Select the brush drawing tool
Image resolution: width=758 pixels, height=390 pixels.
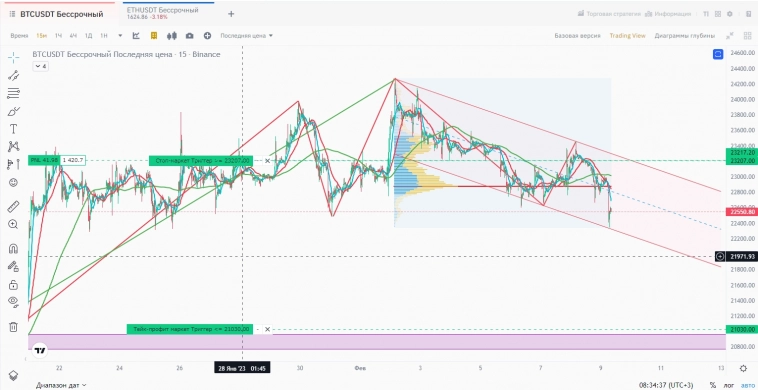click(14, 111)
